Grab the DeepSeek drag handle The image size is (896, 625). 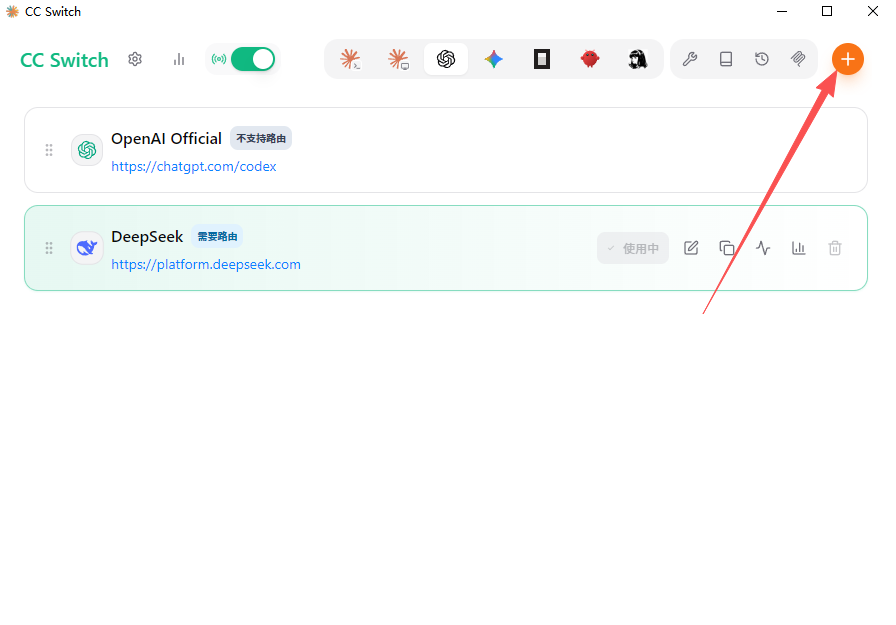tap(49, 248)
